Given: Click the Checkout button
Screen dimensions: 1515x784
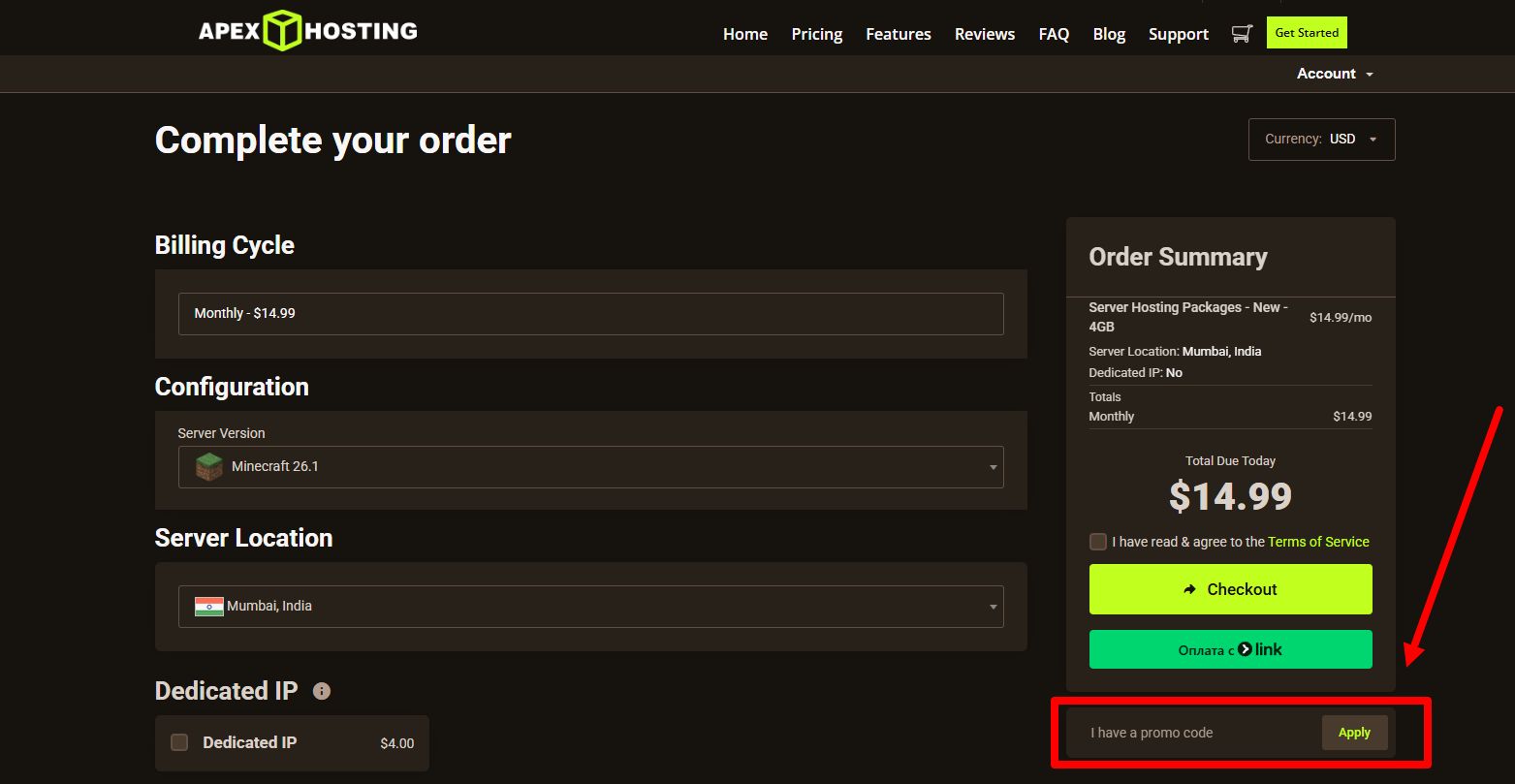Looking at the screenshot, I should point(1230,589).
